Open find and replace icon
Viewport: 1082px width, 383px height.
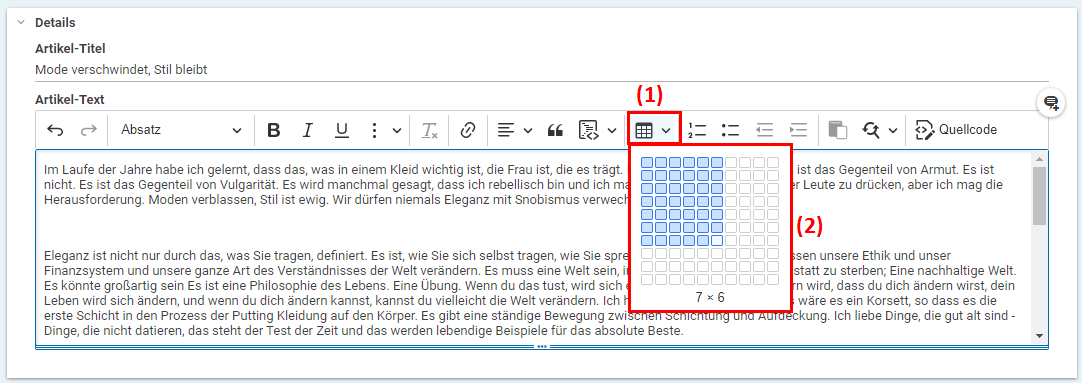871,130
